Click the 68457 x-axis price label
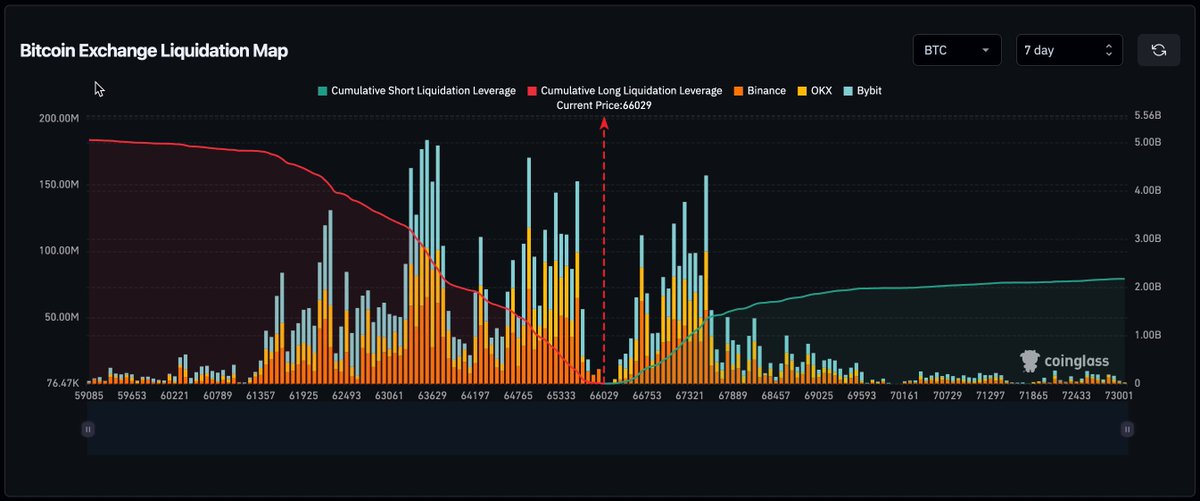Image resolution: width=1200 pixels, height=501 pixels. click(x=776, y=397)
